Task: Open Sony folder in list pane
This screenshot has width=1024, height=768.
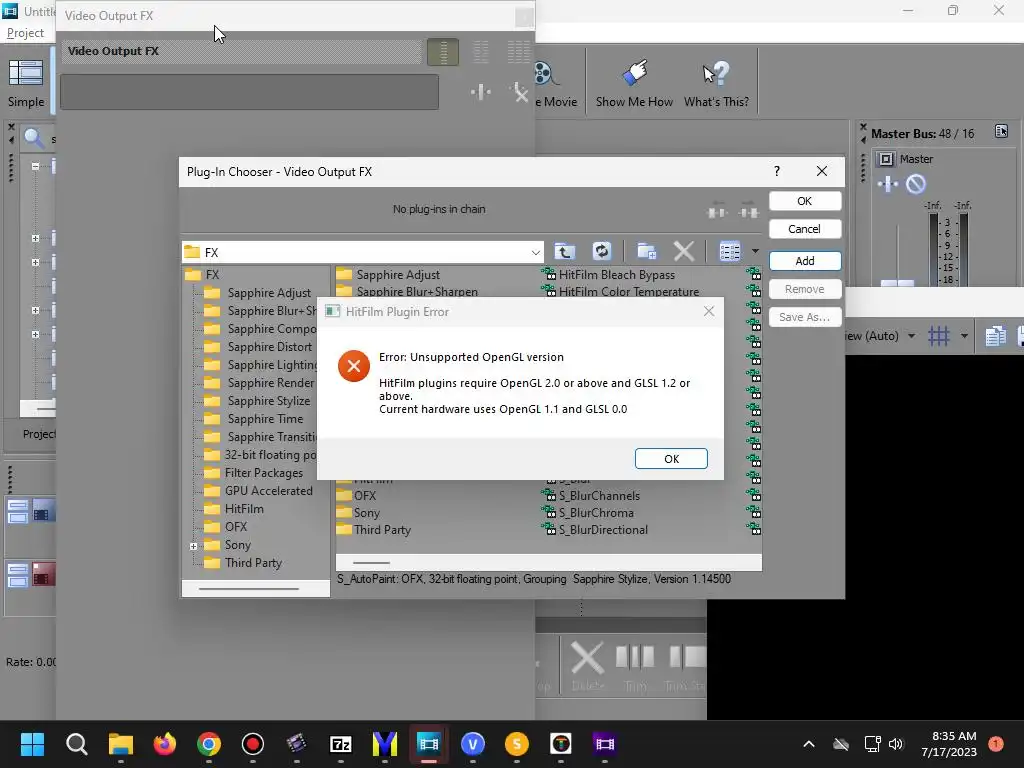Action: click(366, 513)
